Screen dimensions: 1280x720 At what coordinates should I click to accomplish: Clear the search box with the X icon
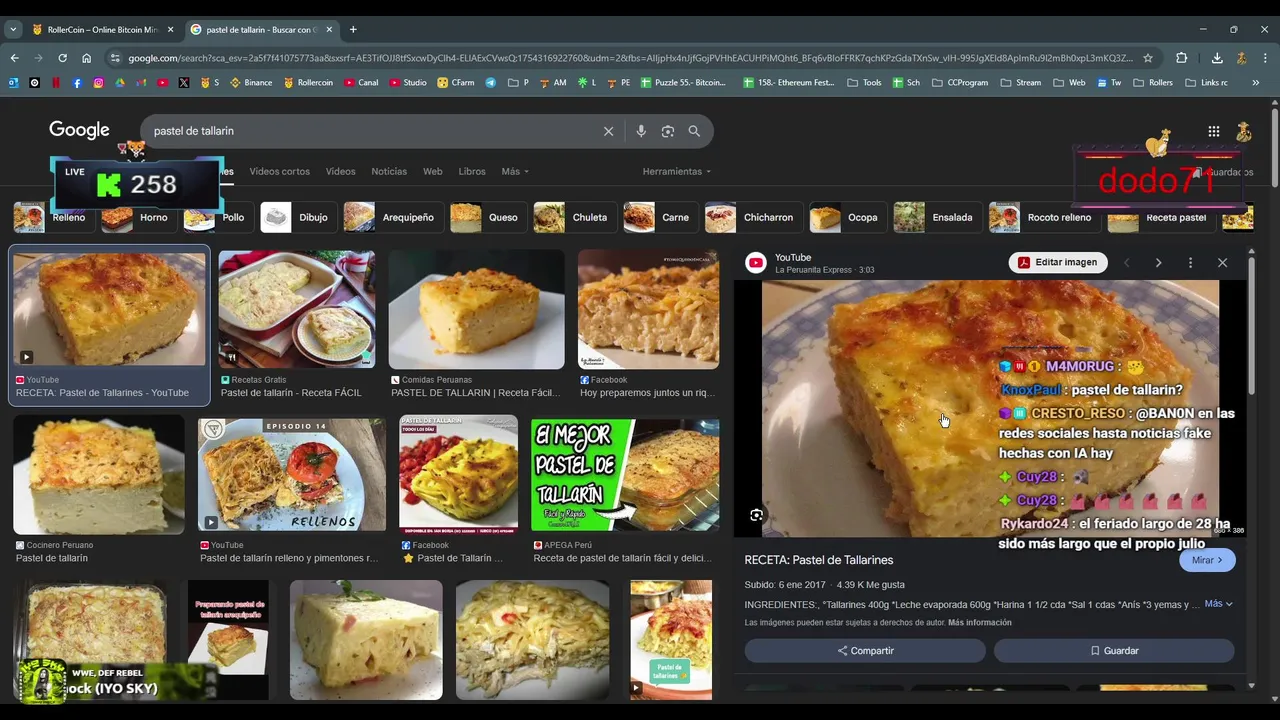pyautogui.click(x=608, y=131)
